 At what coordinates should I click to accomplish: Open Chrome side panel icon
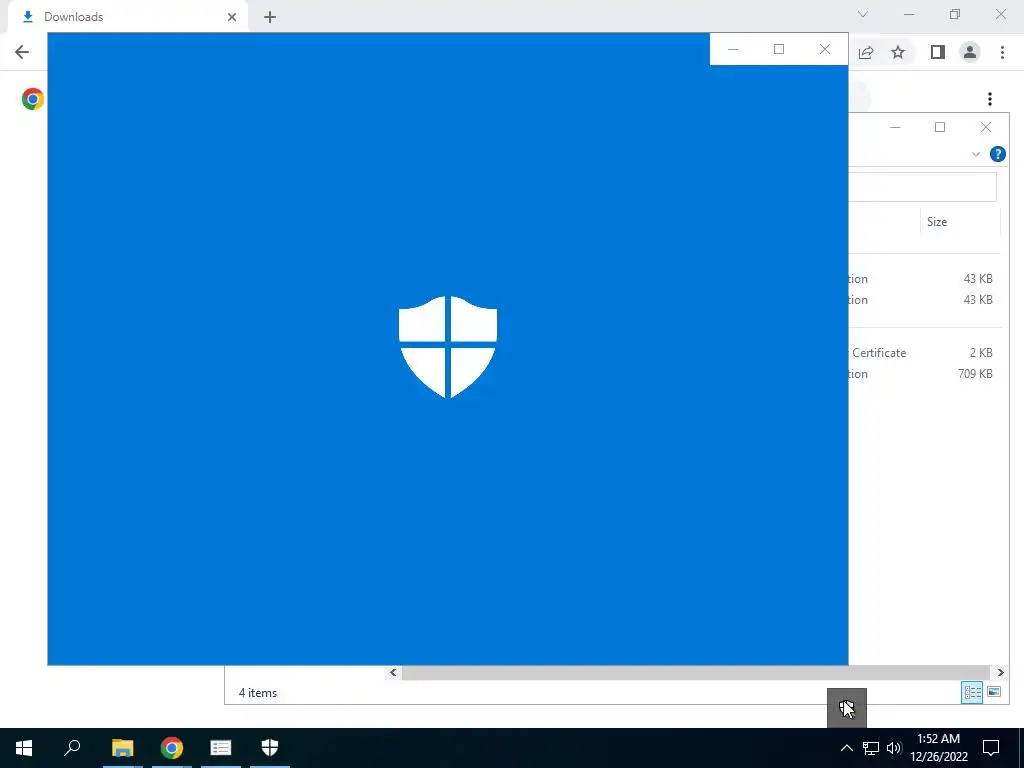click(x=938, y=52)
